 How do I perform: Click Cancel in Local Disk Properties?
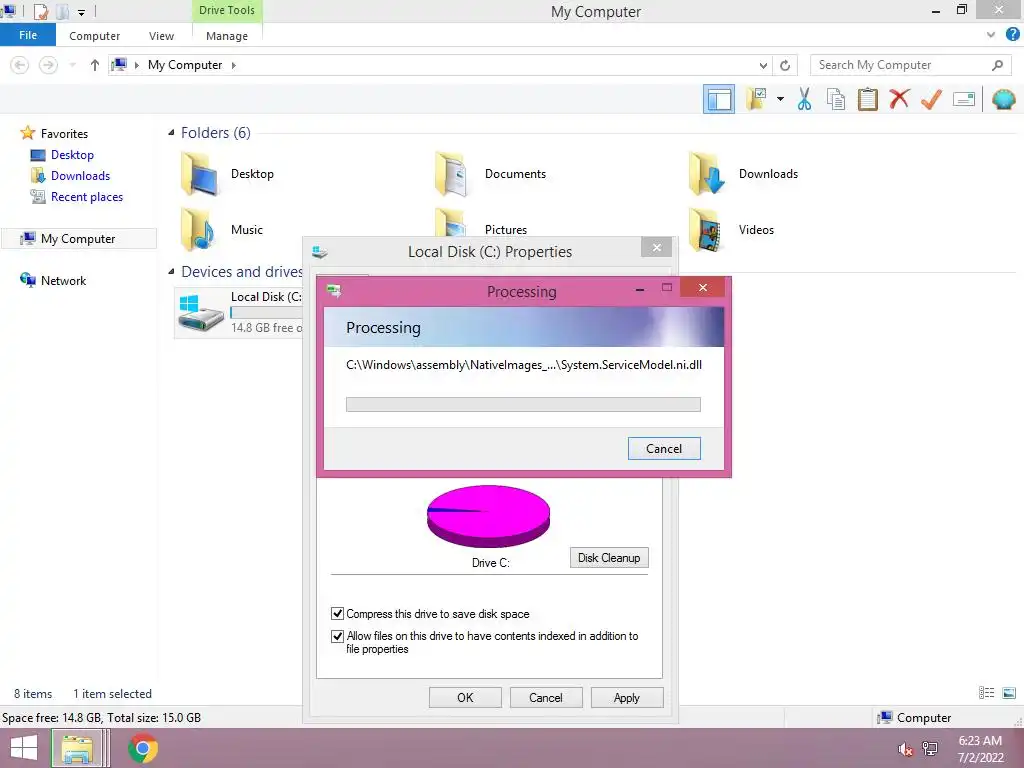[545, 697]
